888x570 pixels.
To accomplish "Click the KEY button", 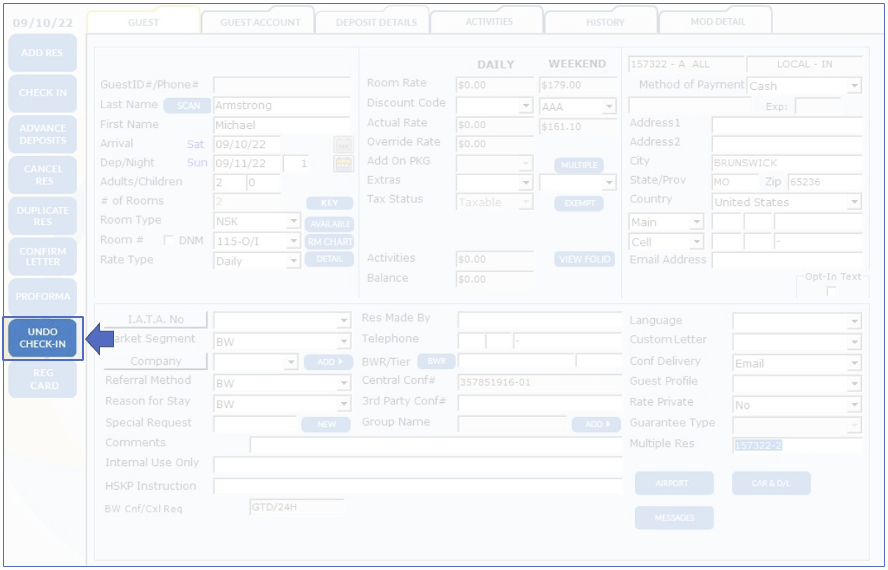I will click(329, 203).
